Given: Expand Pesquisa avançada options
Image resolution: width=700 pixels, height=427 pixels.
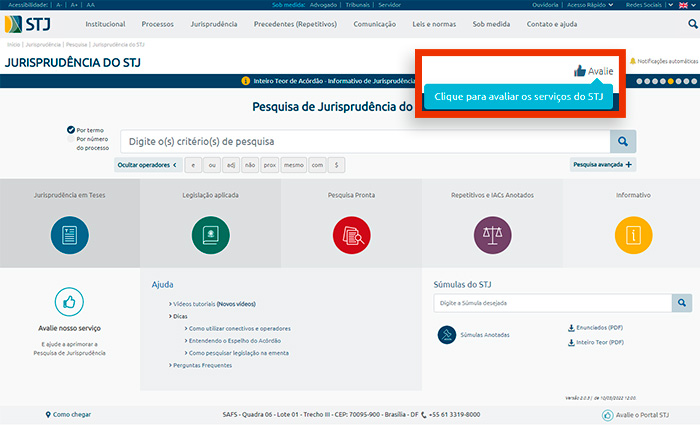Looking at the screenshot, I should [603, 164].
